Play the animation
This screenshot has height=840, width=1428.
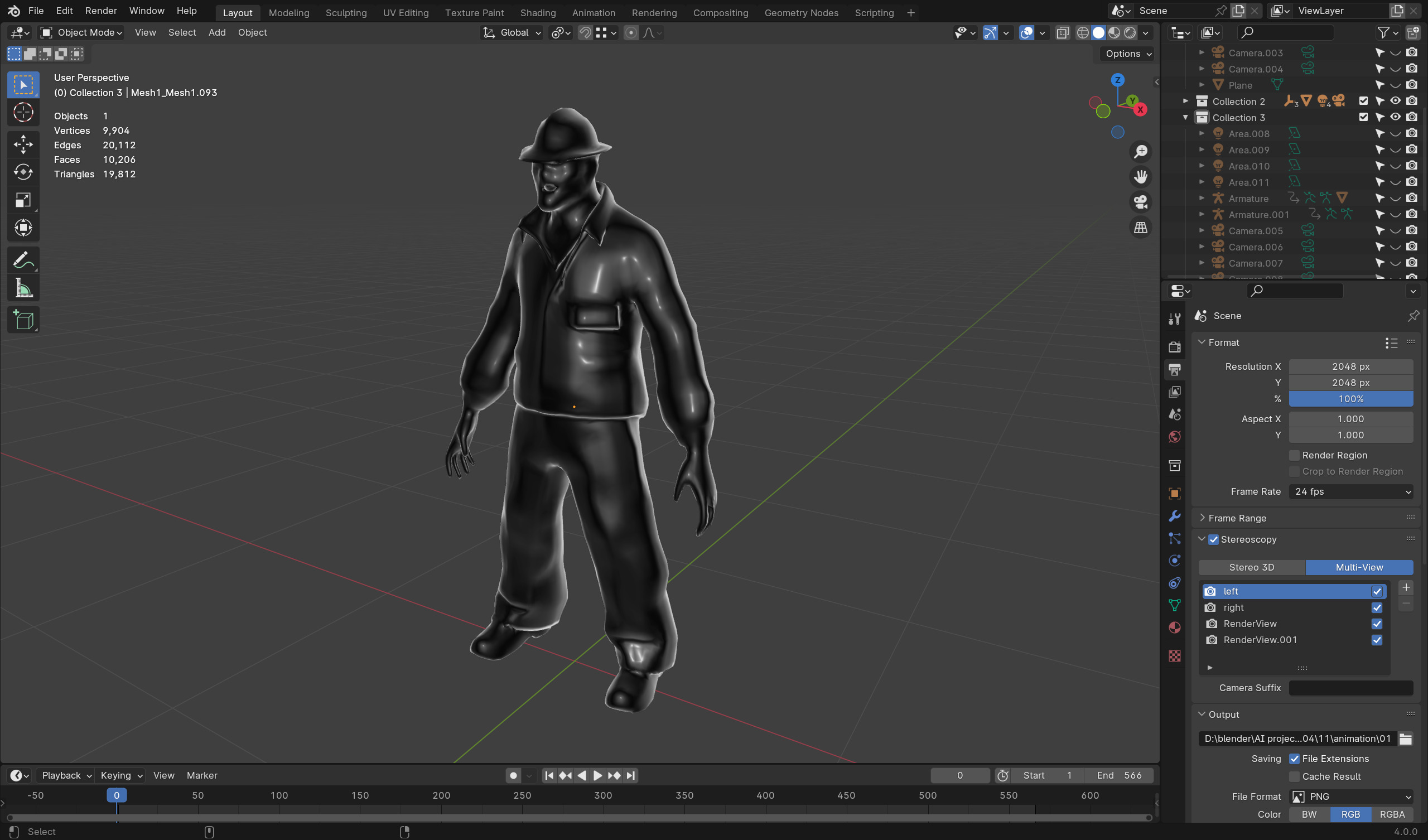(597, 775)
